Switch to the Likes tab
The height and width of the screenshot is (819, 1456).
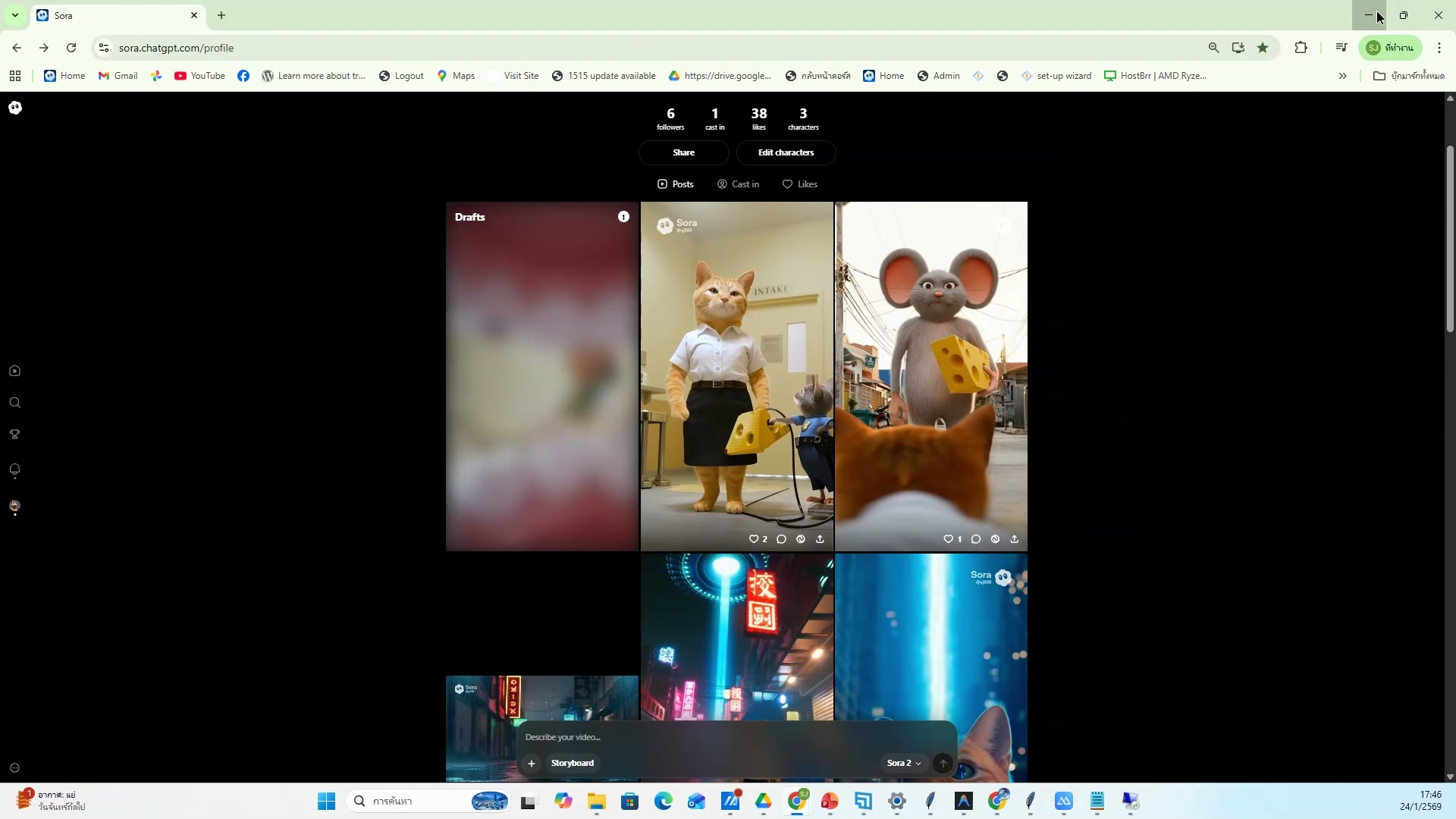pos(800,184)
